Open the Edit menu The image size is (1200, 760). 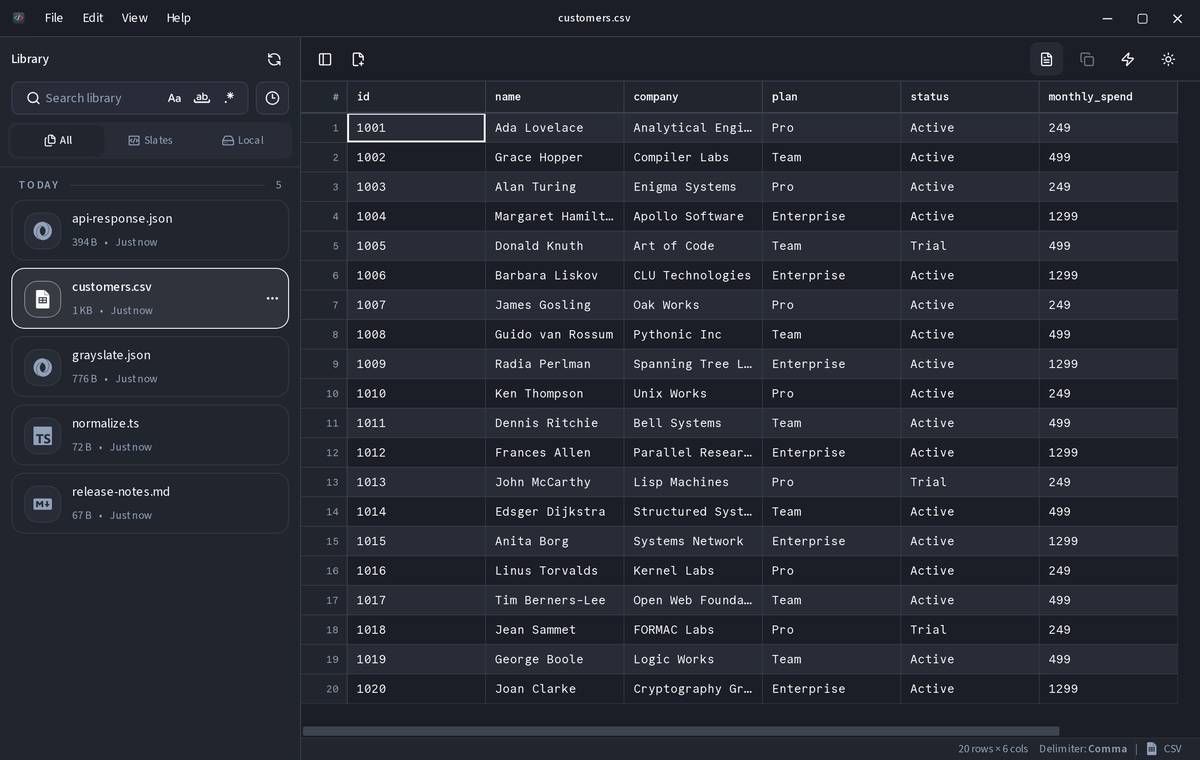tap(93, 18)
